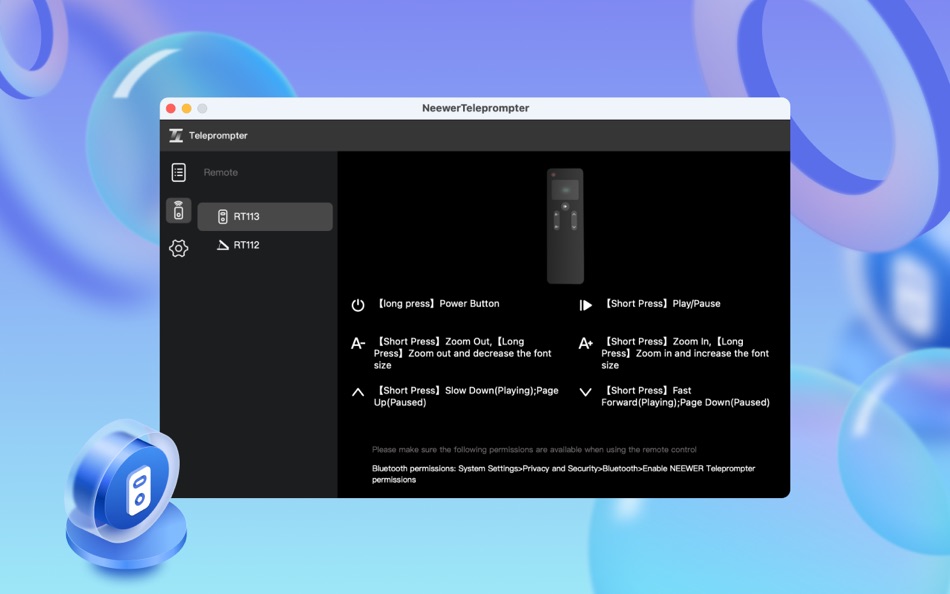Click the down chevron Fast Forward icon
The image size is (950, 594).
586,390
